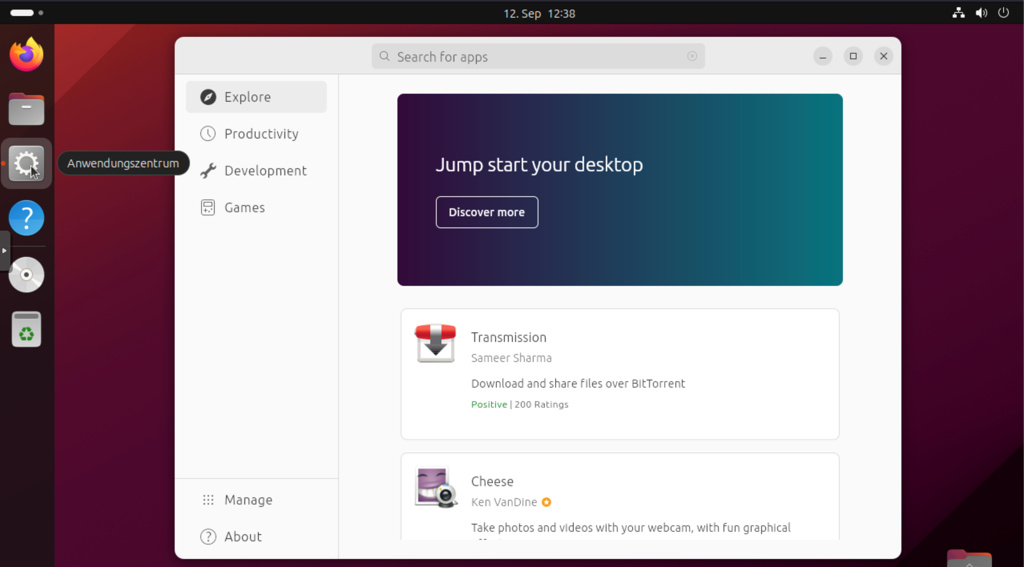
Task: Click the Transmission app icon
Action: pos(436,343)
